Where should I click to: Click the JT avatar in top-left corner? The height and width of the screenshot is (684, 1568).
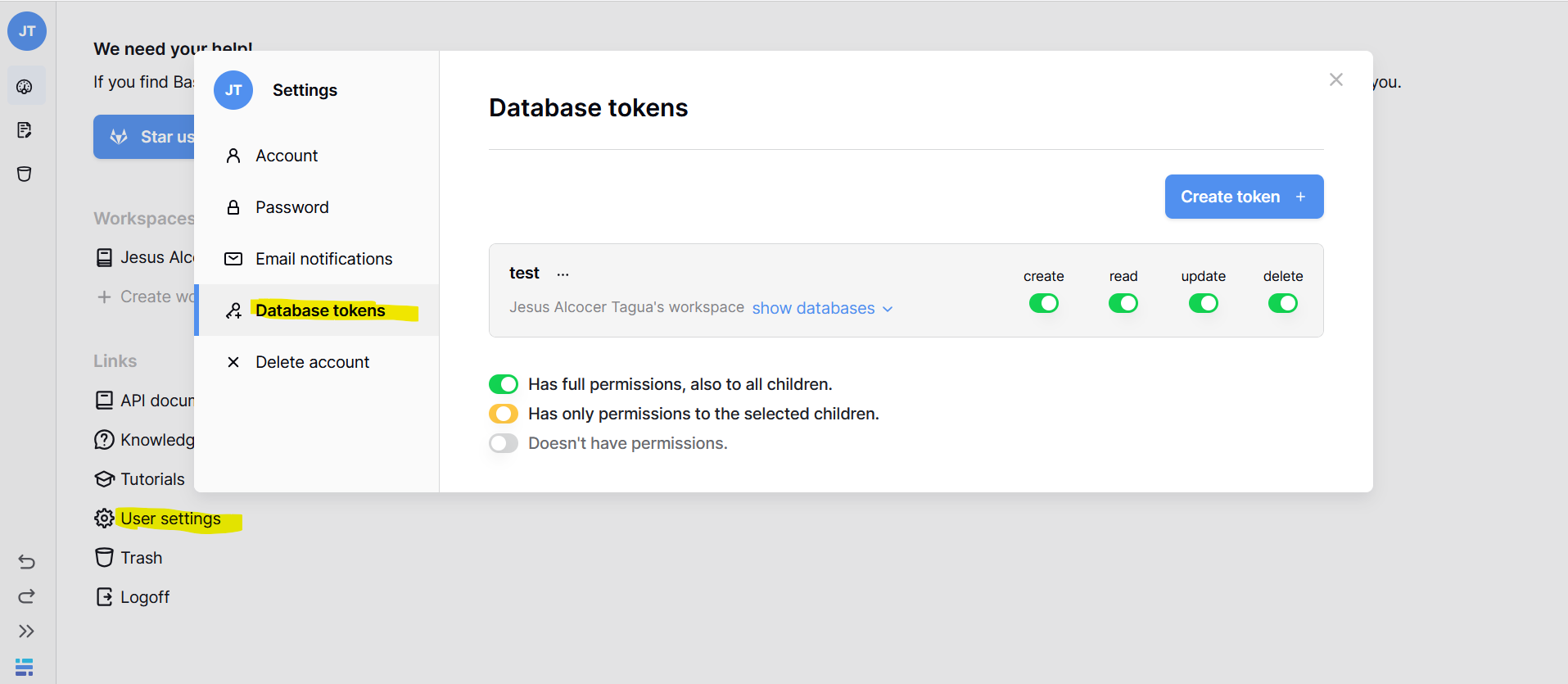click(27, 31)
